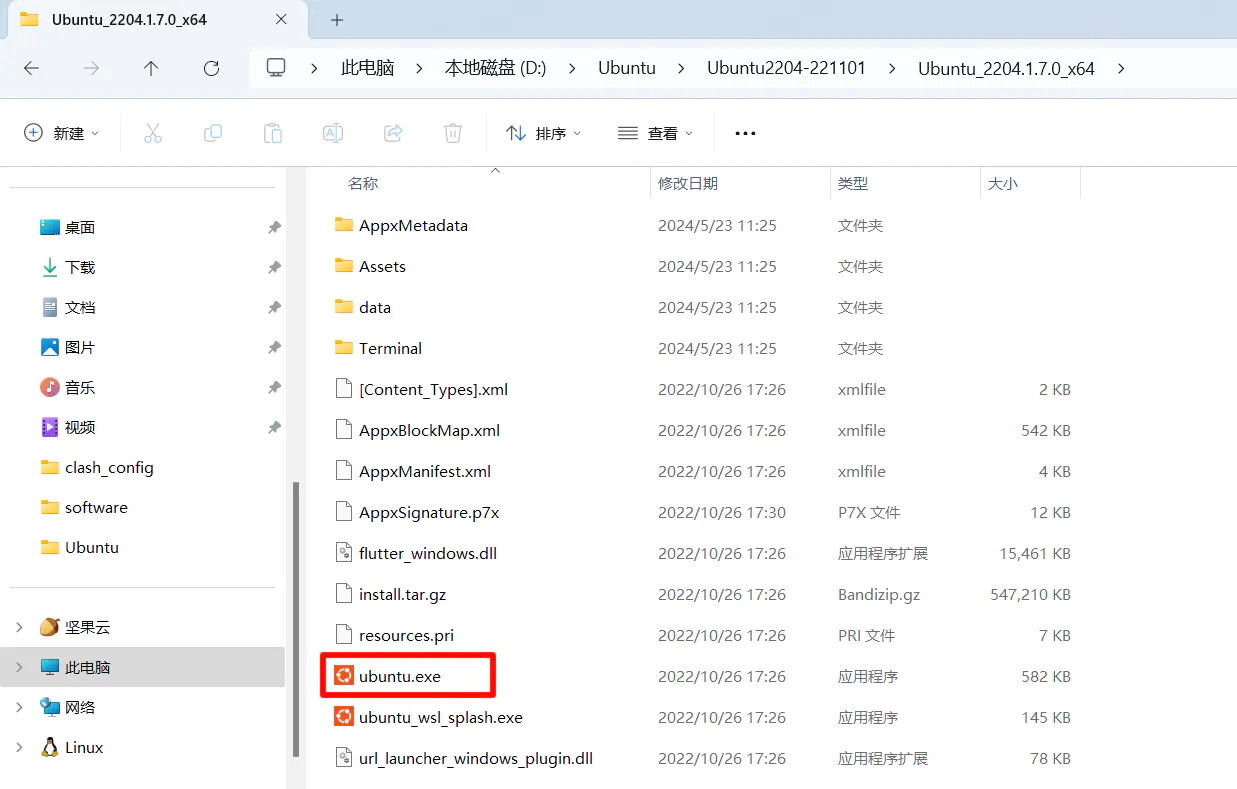This screenshot has height=789, width=1237.
Task: Expand the Linux tree node
Action: click(x=19, y=747)
